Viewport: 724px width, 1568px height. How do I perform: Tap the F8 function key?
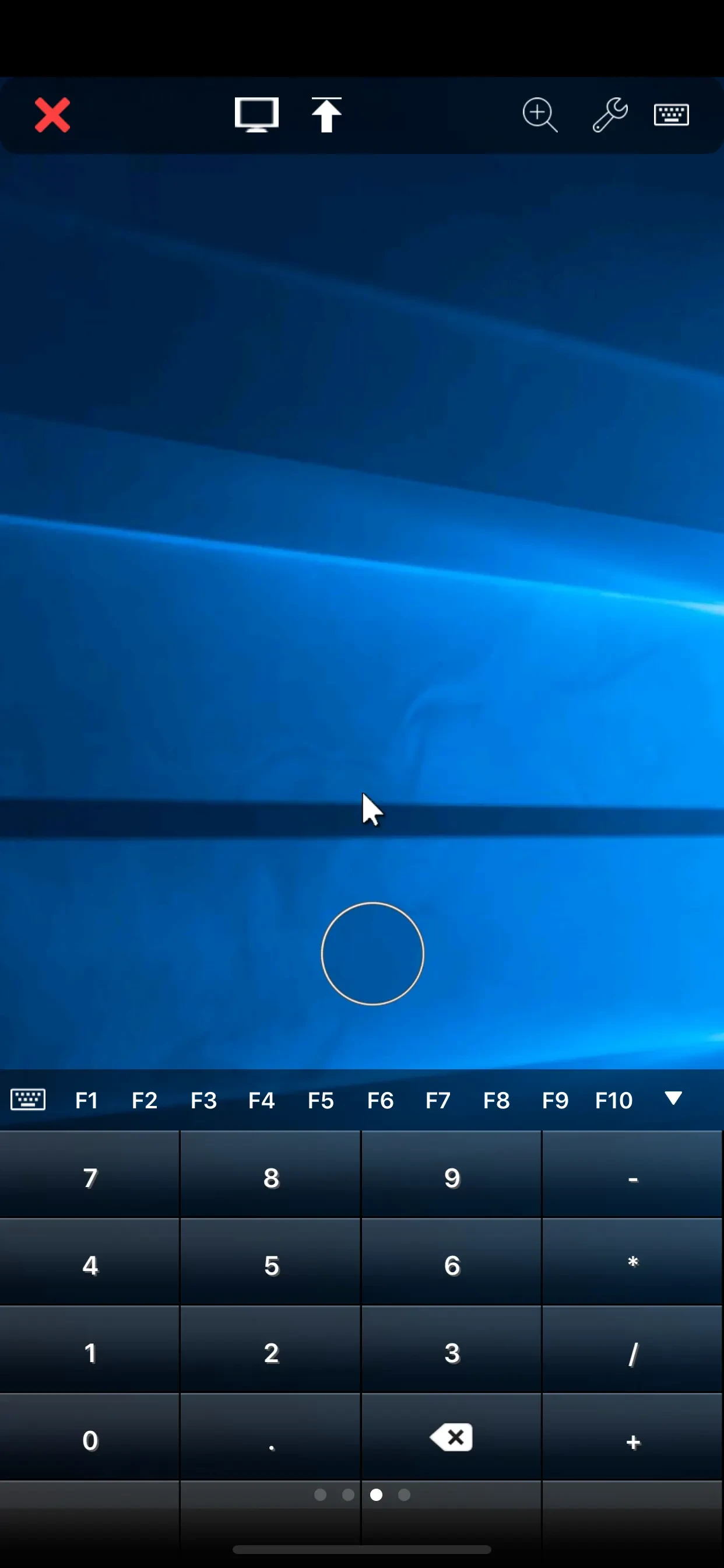click(x=497, y=1100)
